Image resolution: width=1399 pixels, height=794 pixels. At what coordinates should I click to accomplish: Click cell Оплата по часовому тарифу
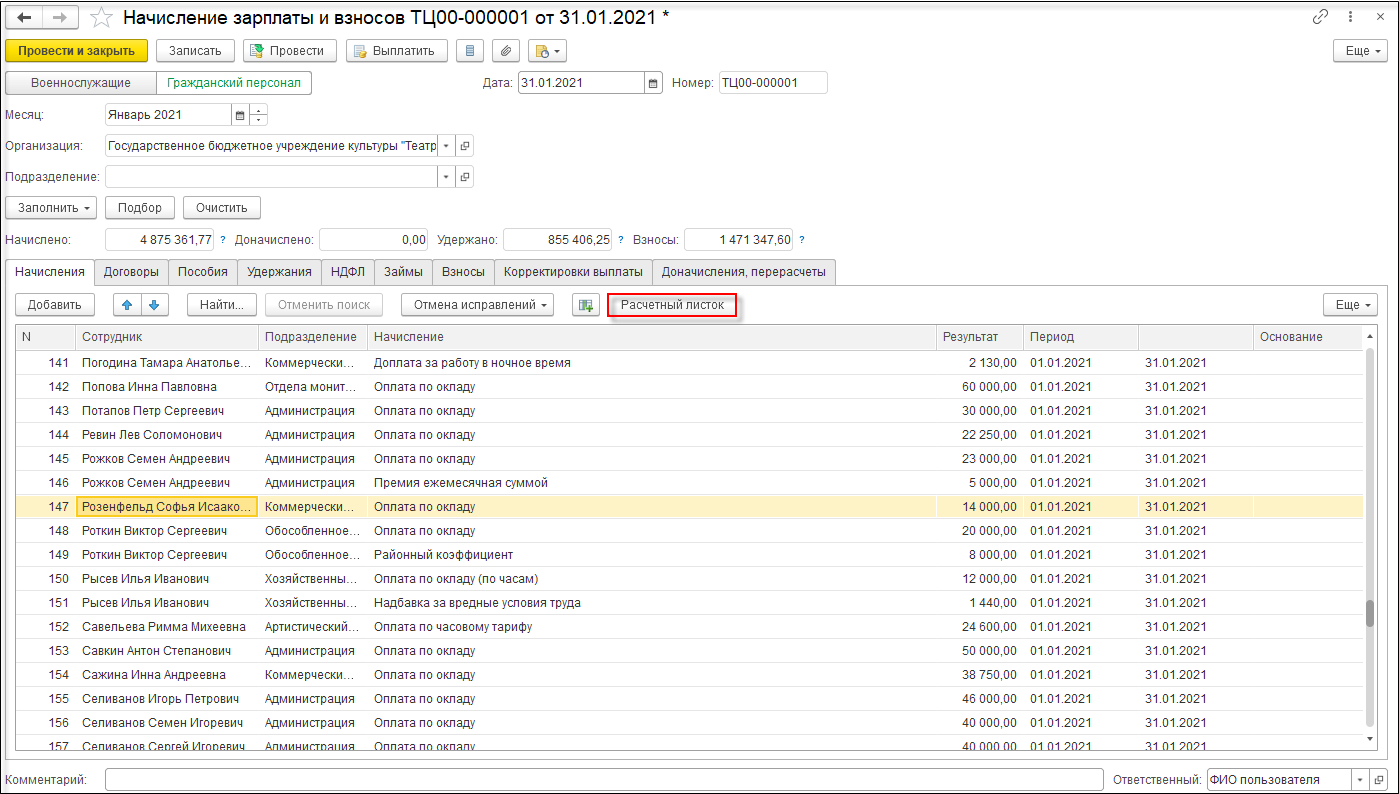(652, 627)
